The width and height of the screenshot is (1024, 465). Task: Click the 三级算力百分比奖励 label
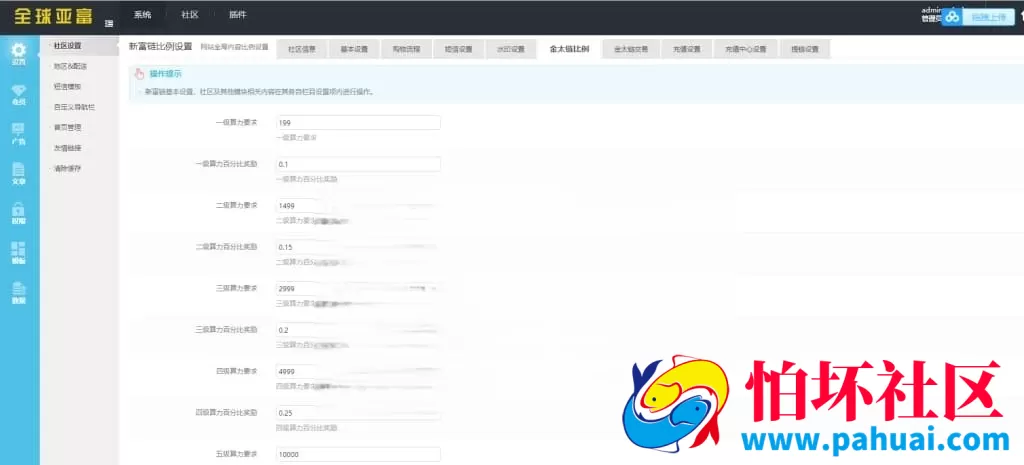pos(227,329)
